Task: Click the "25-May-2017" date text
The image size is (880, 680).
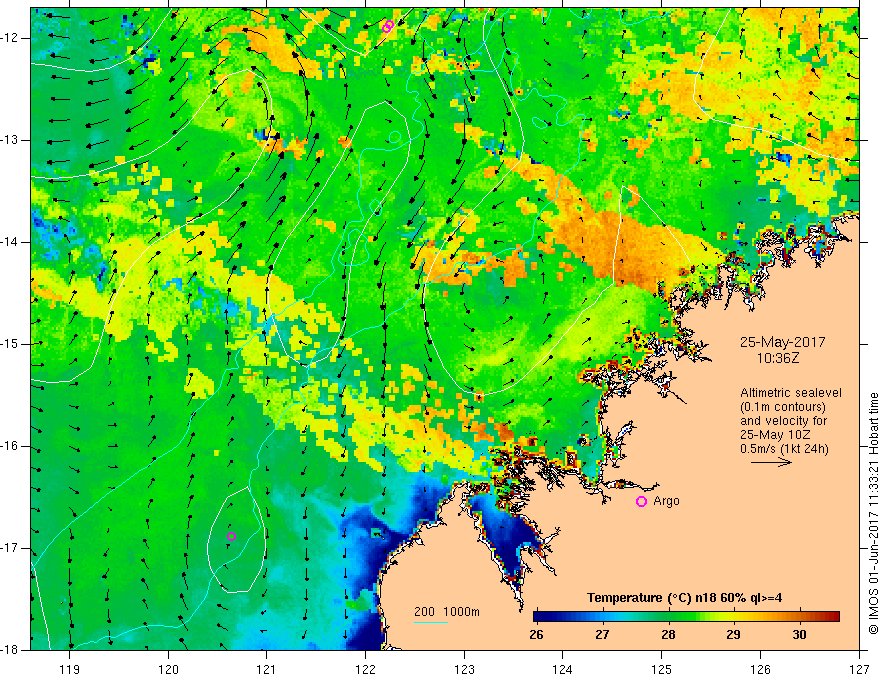Action: tap(782, 342)
